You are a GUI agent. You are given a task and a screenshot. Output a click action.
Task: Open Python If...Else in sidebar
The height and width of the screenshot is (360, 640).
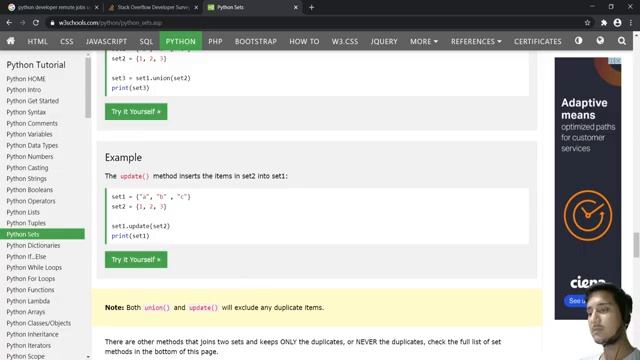pyautogui.click(x=26, y=257)
